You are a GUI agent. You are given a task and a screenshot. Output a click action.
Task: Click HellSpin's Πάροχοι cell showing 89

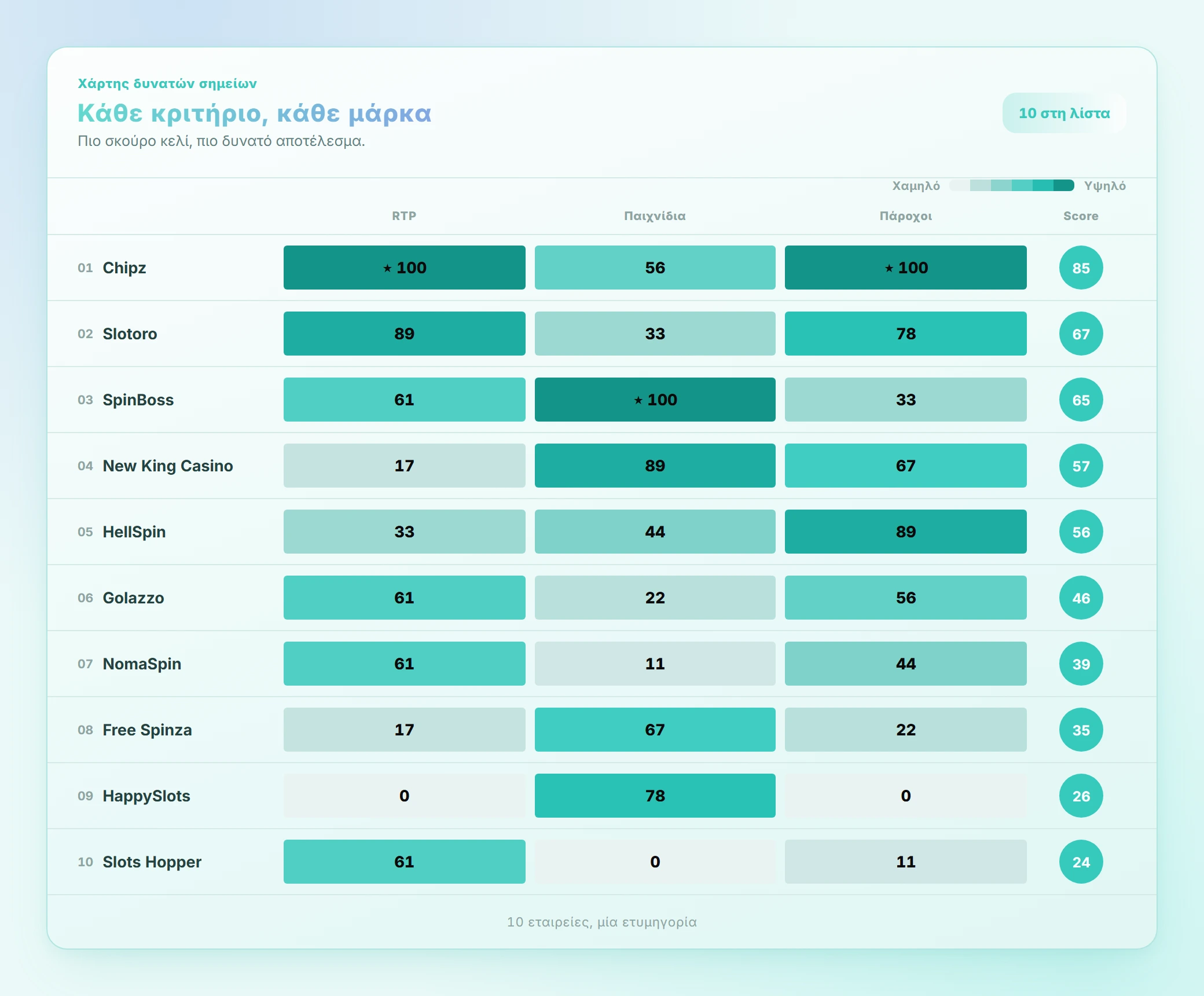click(906, 532)
